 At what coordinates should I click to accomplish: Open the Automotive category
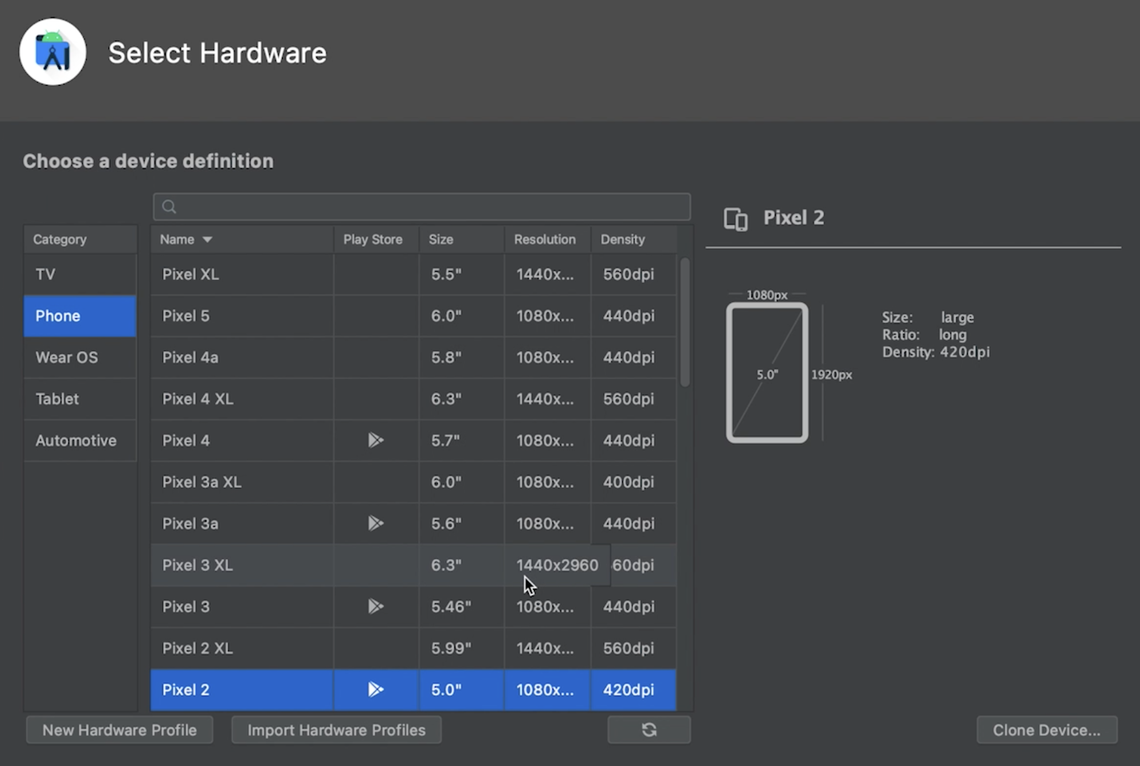[x=80, y=440]
